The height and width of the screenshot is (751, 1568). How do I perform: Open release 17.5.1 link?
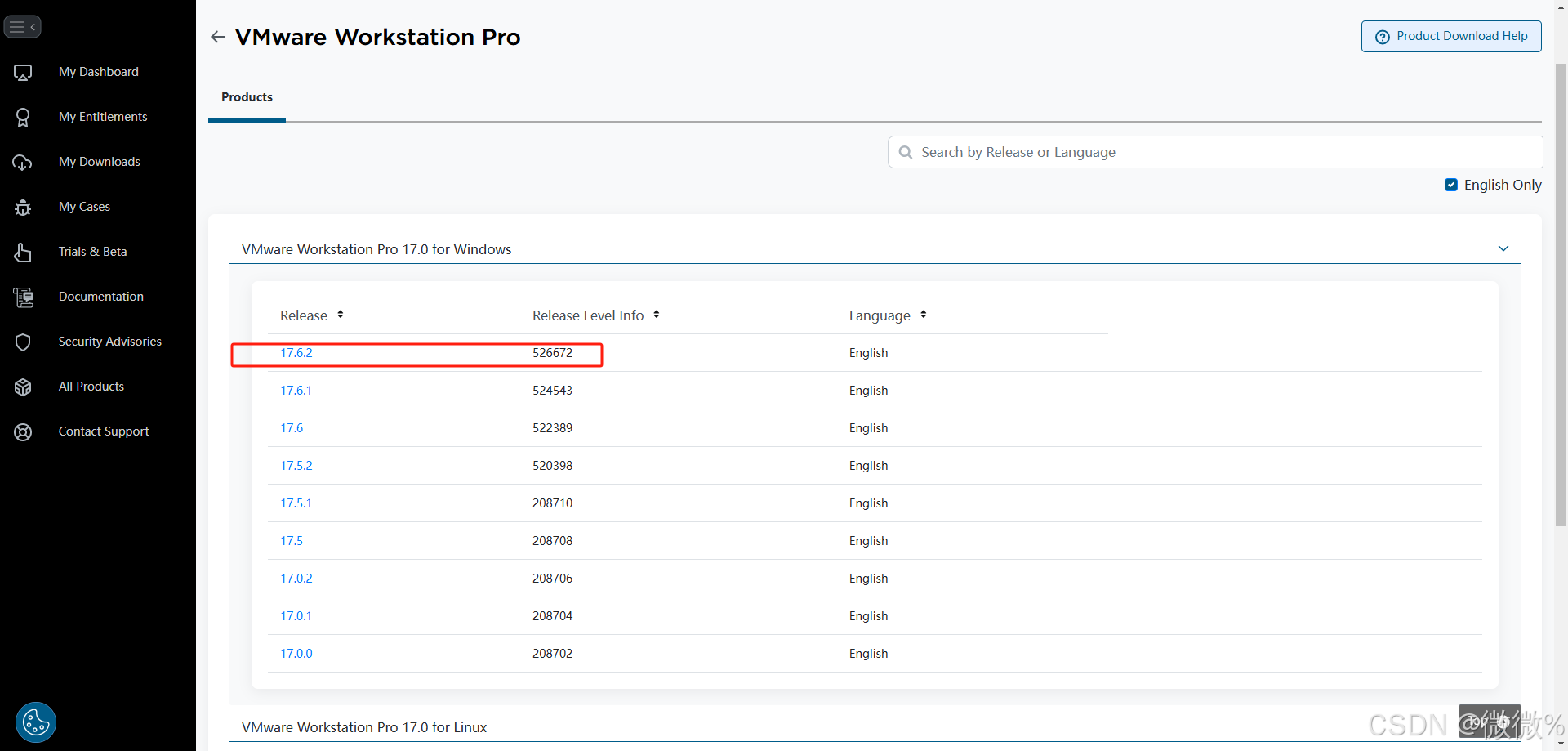[296, 503]
